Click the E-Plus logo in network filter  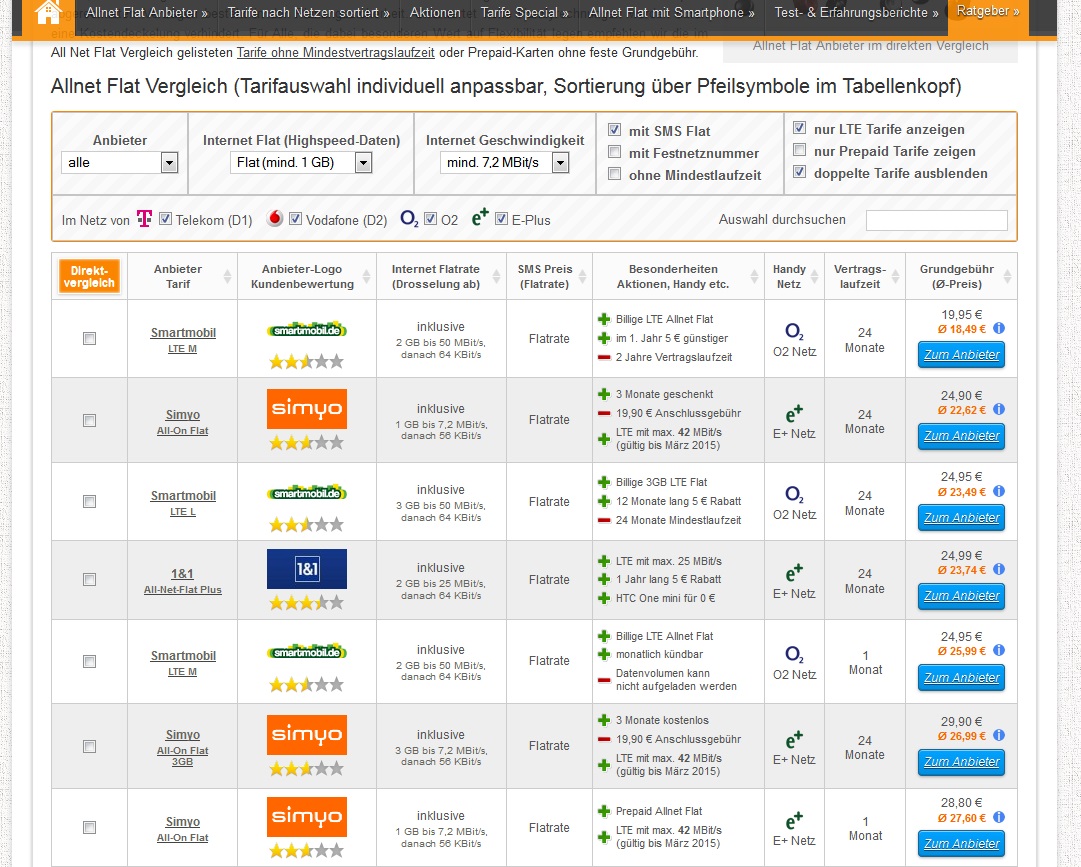(480, 217)
